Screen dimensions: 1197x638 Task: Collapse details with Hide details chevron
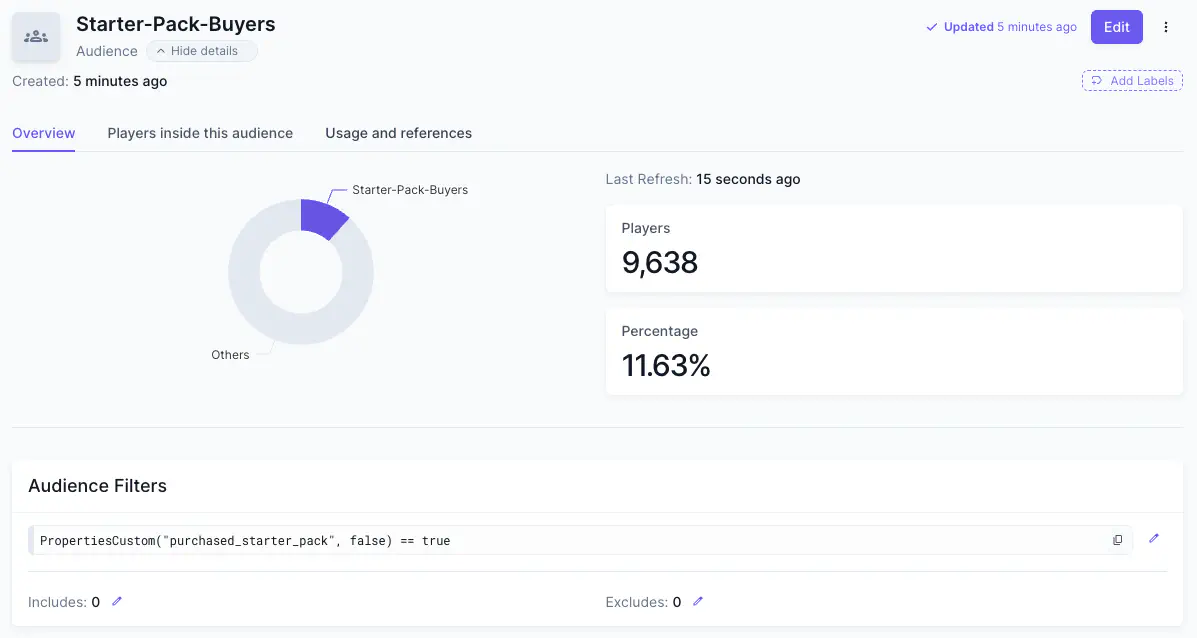pyautogui.click(x=160, y=51)
